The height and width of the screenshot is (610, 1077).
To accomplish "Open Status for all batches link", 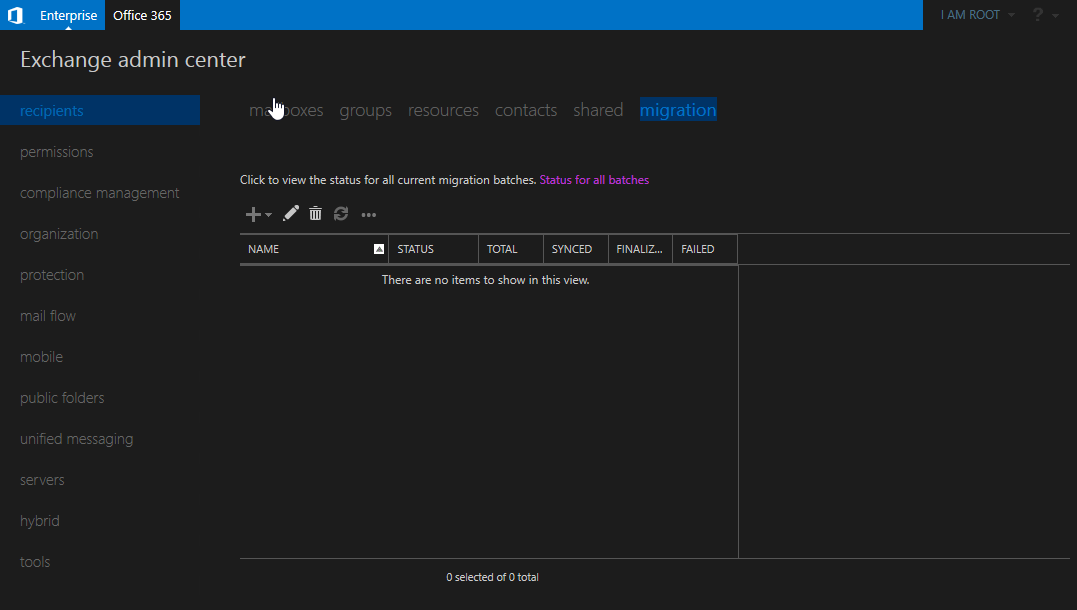I will [594, 180].
